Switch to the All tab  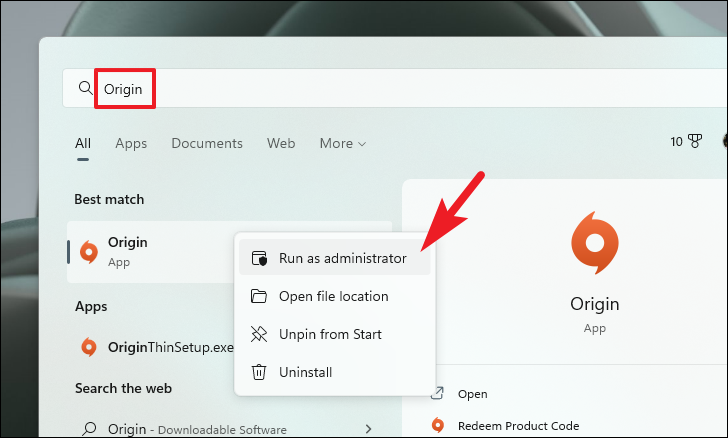pos(83,143)
